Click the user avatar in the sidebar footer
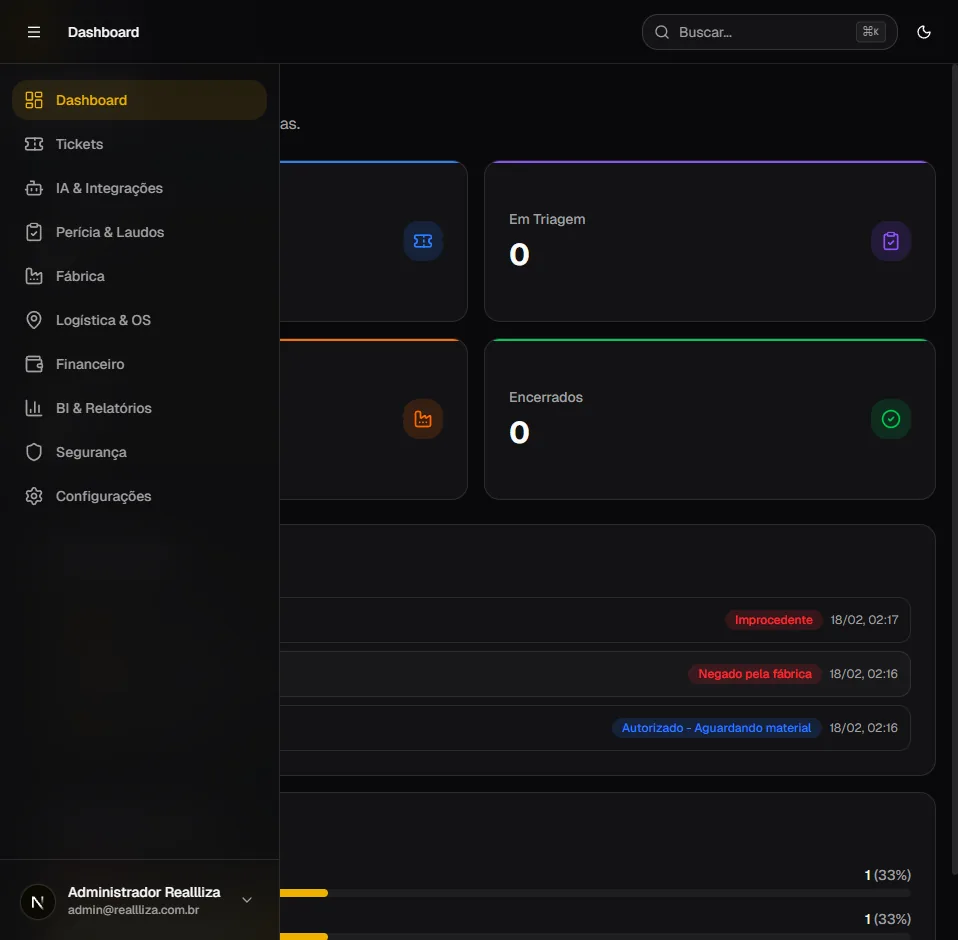Viewport: 958px width, 940px height. click(x=38, y=902)
